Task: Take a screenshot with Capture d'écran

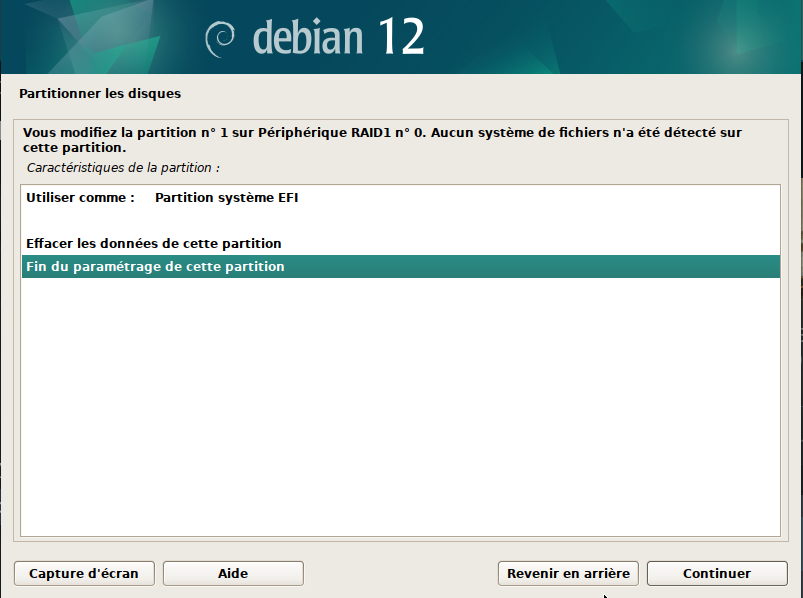Action: click(x=84, y=573)
